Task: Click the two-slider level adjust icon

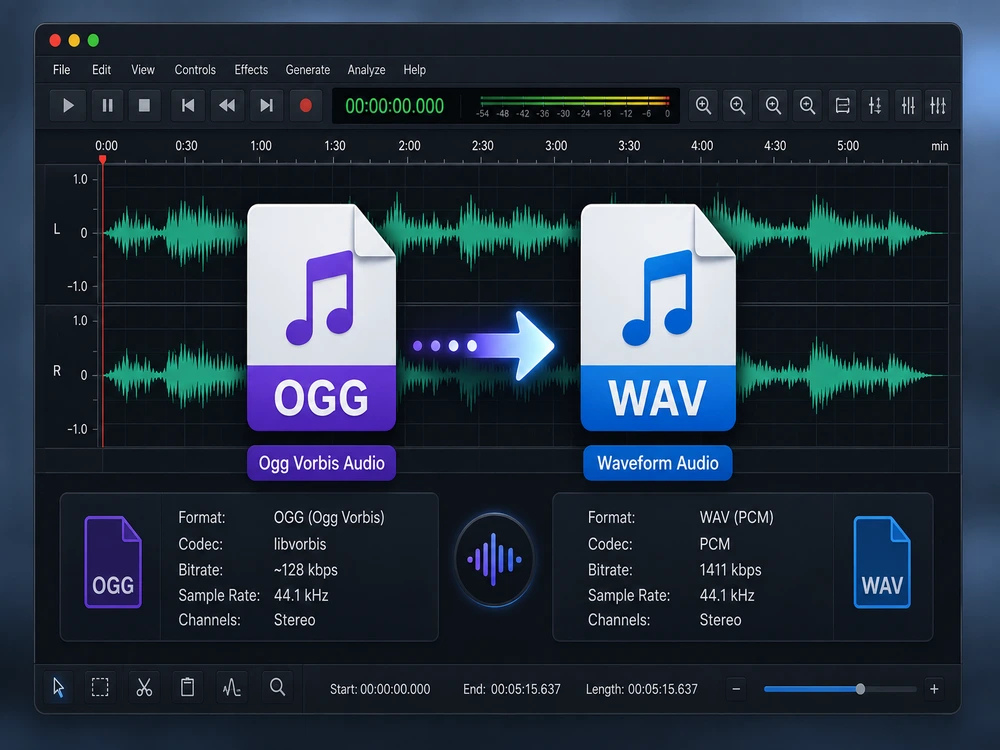Action: click(875, 105)
